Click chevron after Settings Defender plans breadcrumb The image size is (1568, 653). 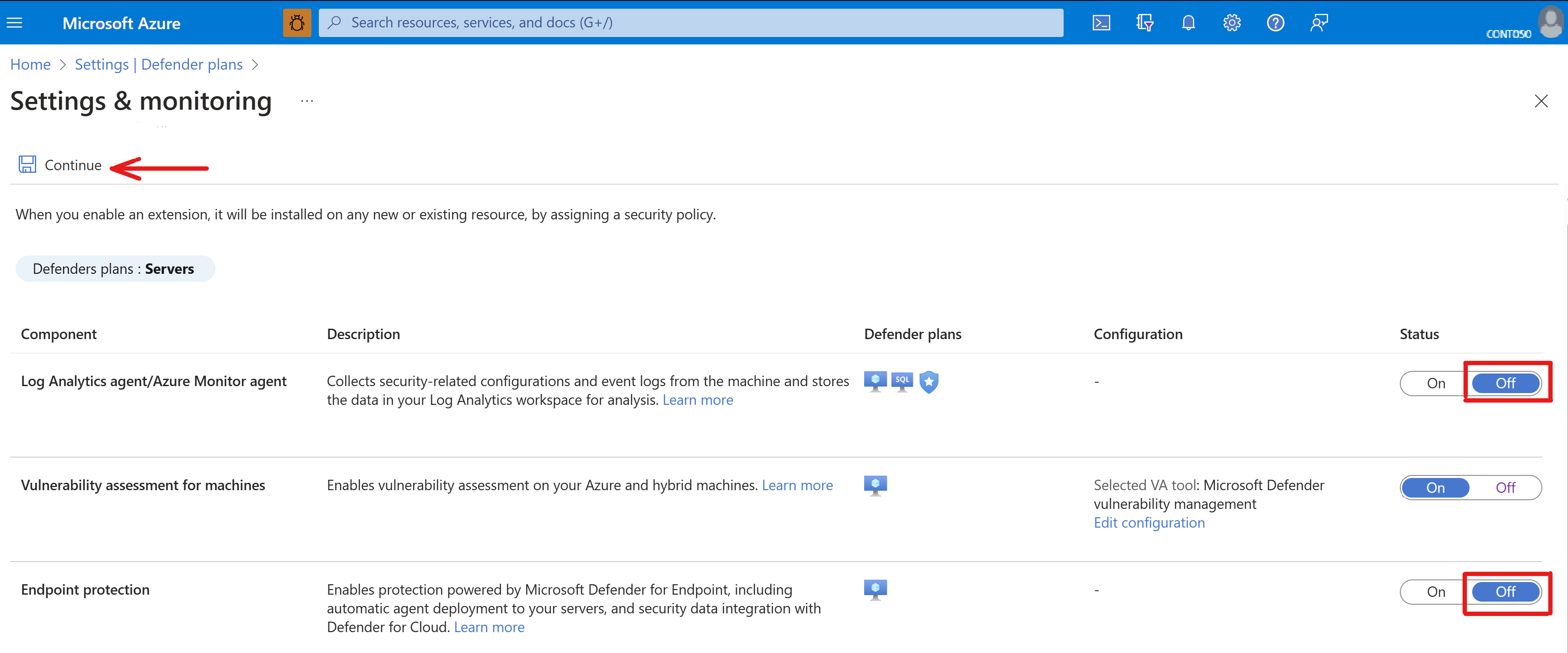coord(255,64)
